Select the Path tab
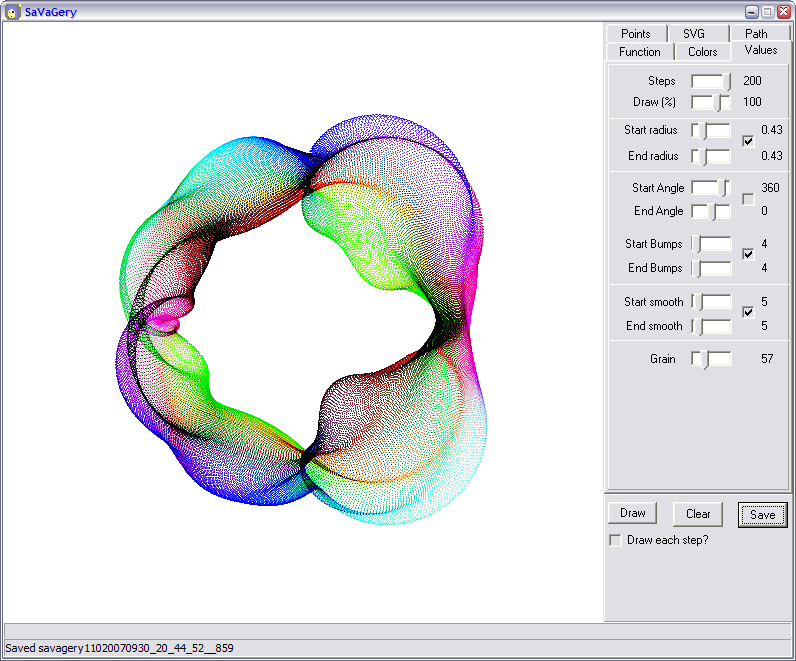The width and height of the screenshot is (796, 661). tap(755, 34)
